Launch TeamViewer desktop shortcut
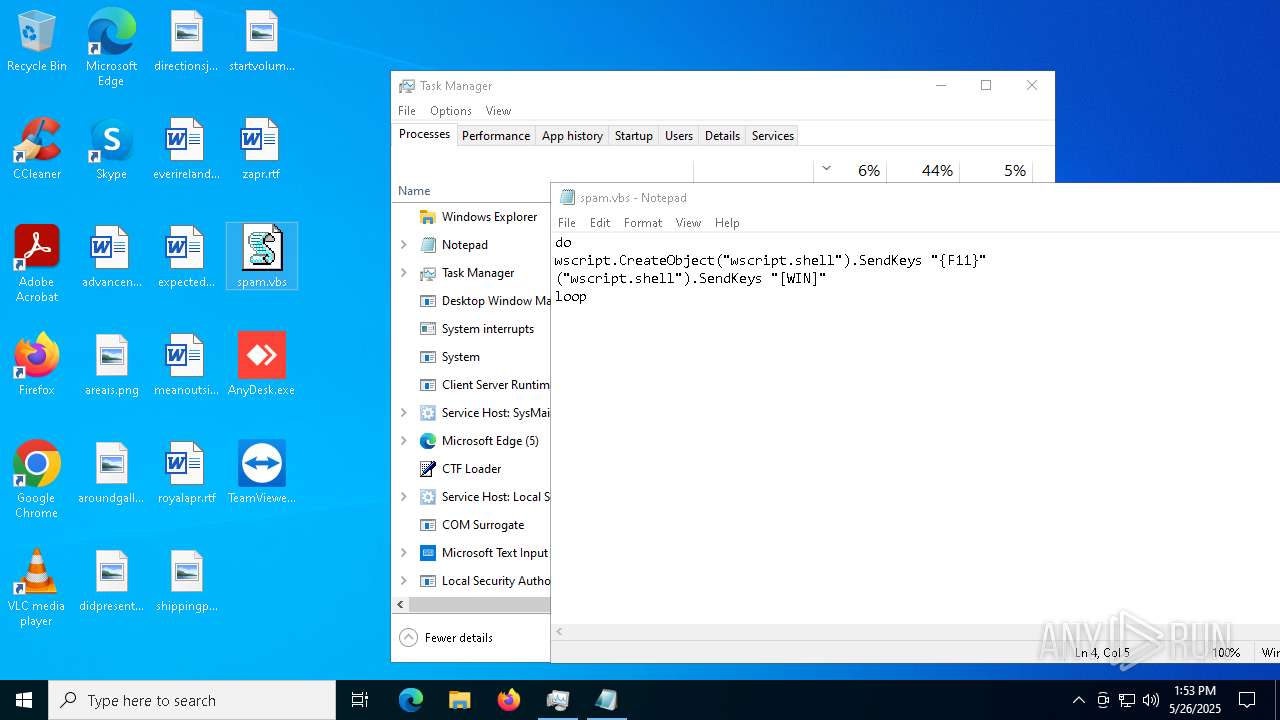This screenshot has width=1280, height=720. click(x=261, y=474)
